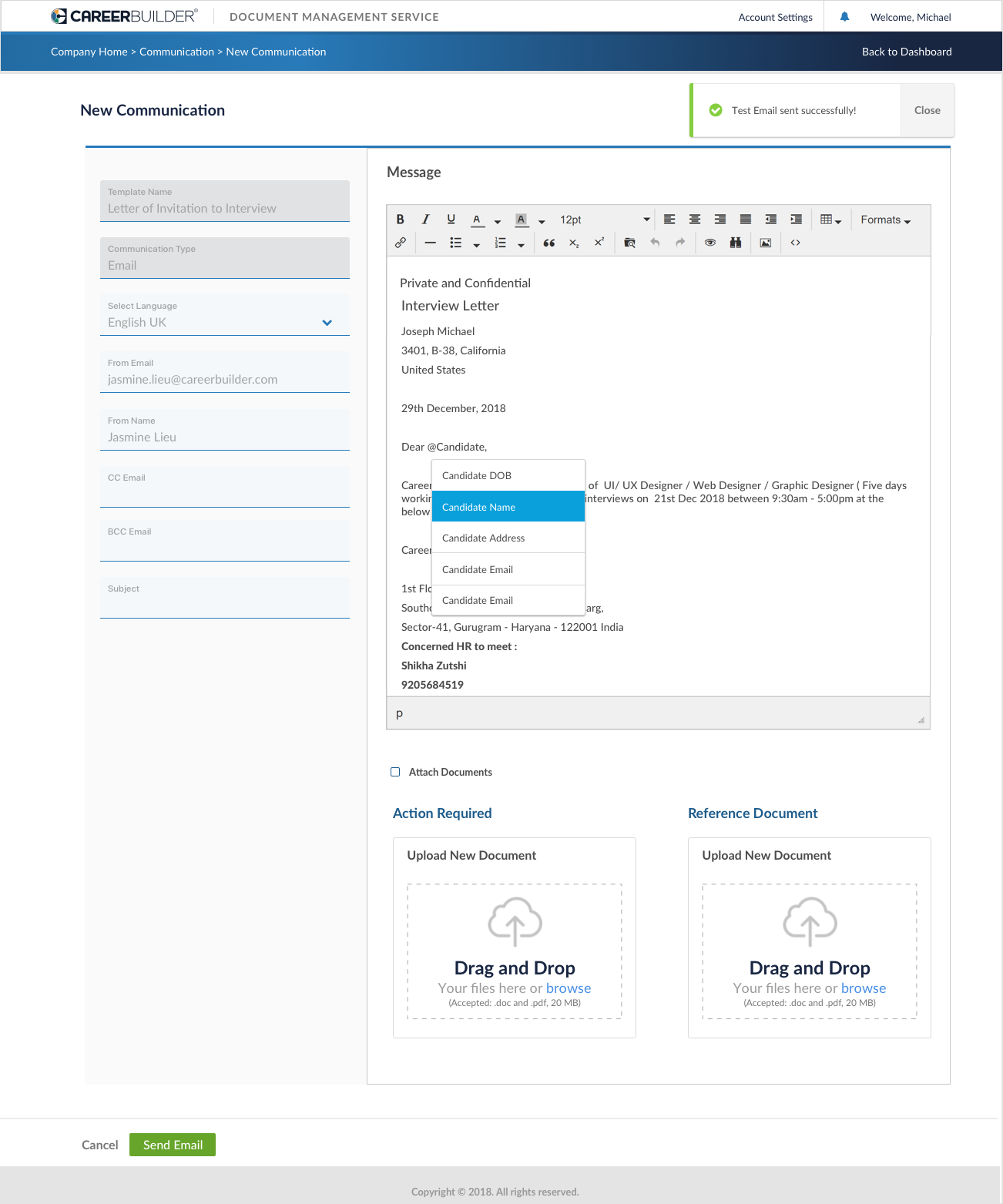Screen dimensions: 1003x1204
Task: Click Reference Document upload cloud icon
Action: point(810,922)
